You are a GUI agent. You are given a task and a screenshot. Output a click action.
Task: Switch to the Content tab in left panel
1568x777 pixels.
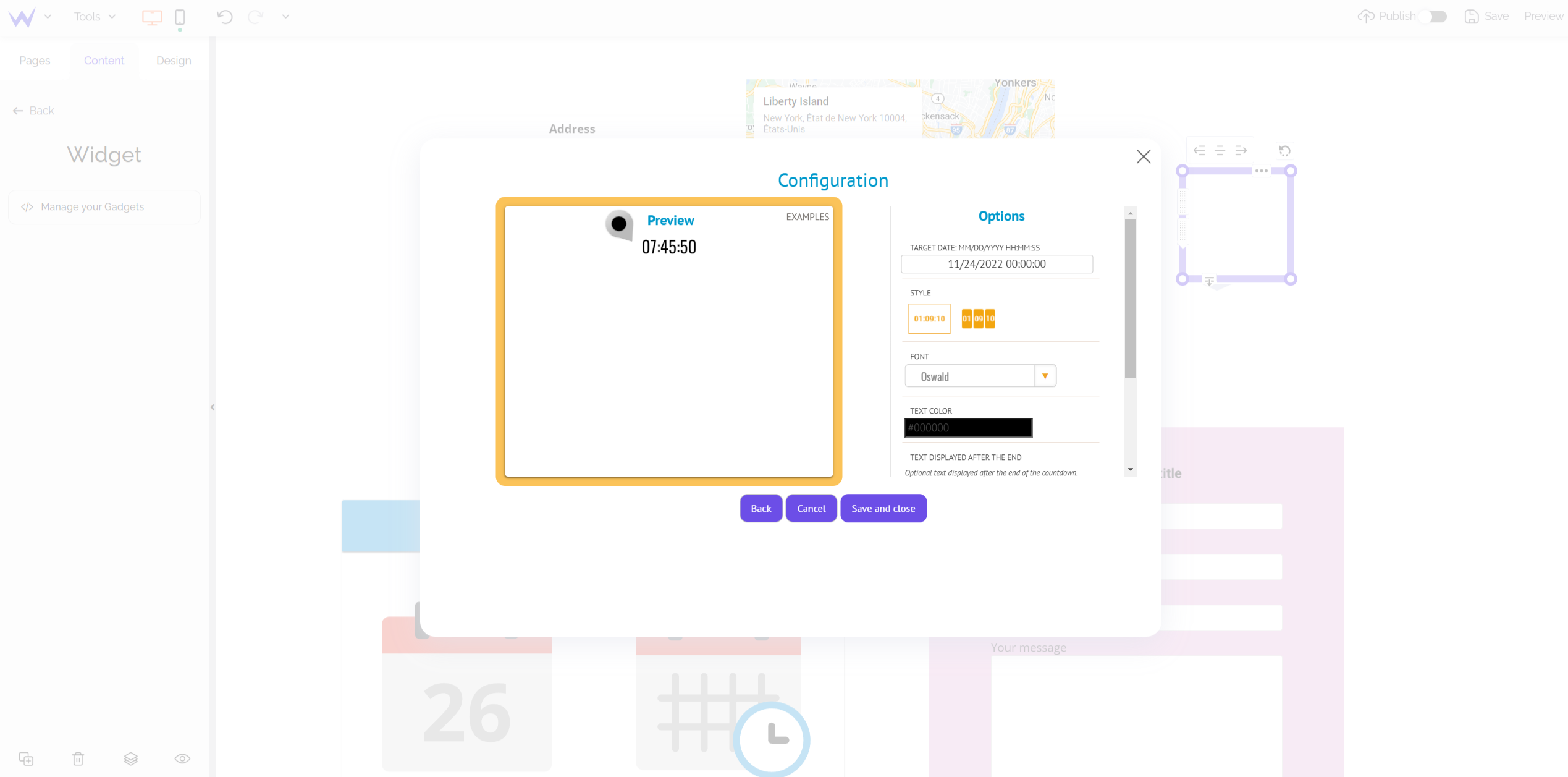[104, 60]
